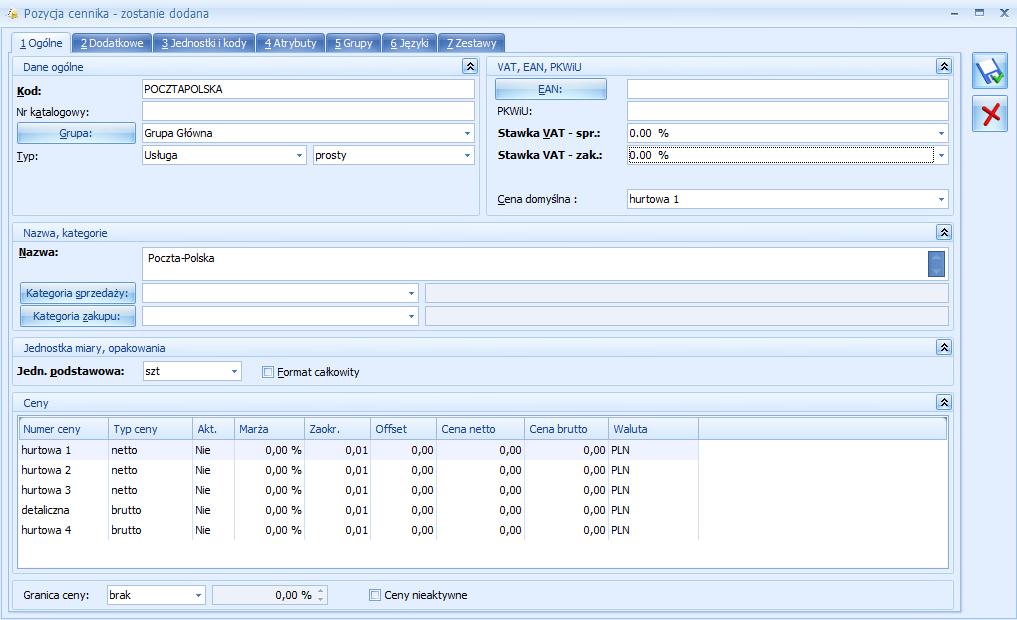Close the Pozycja cennika window
This screenshot has height=620, width=1017.
coord(1004,13)
